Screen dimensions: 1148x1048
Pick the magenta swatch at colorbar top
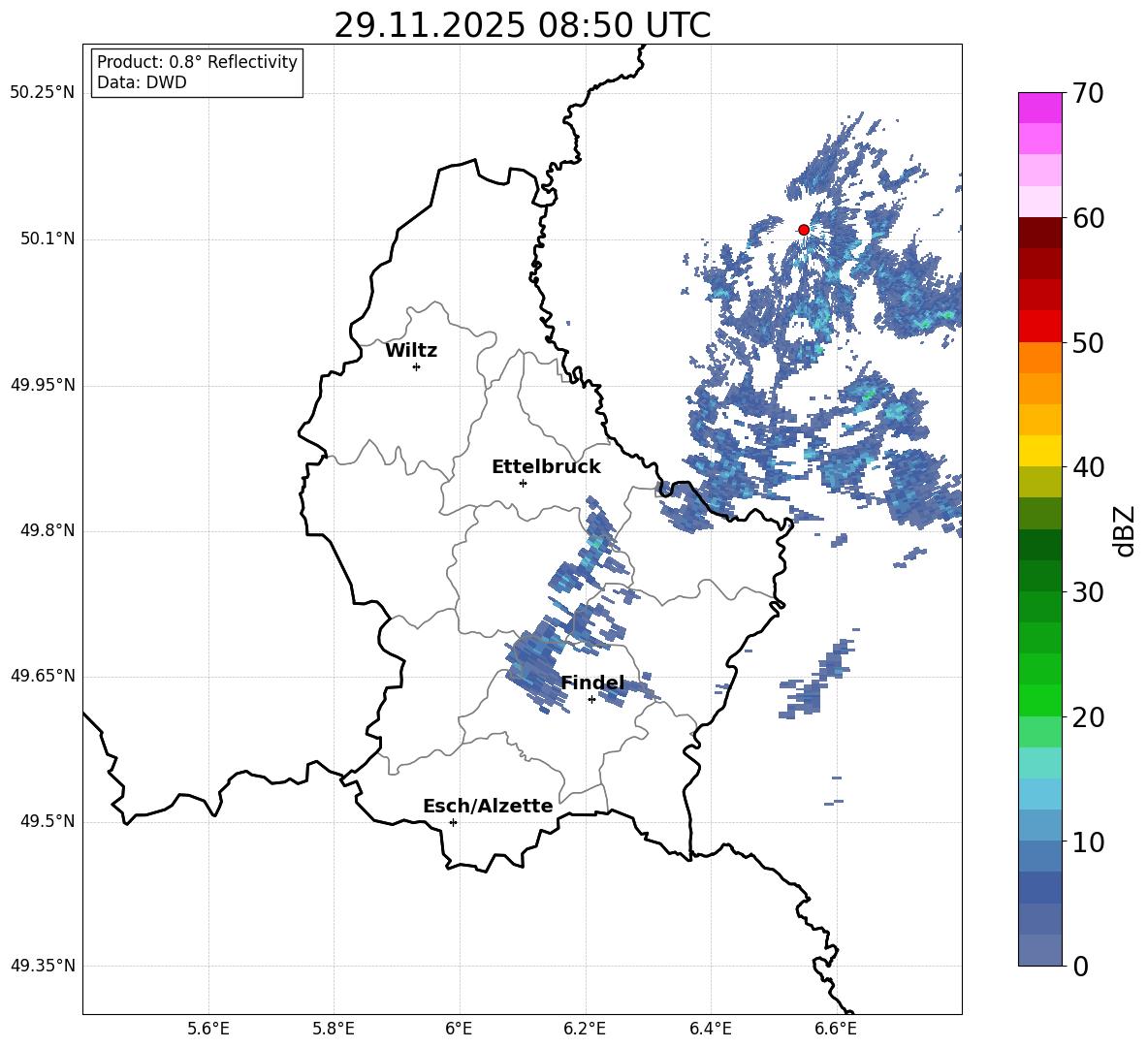click(1039, 108)
